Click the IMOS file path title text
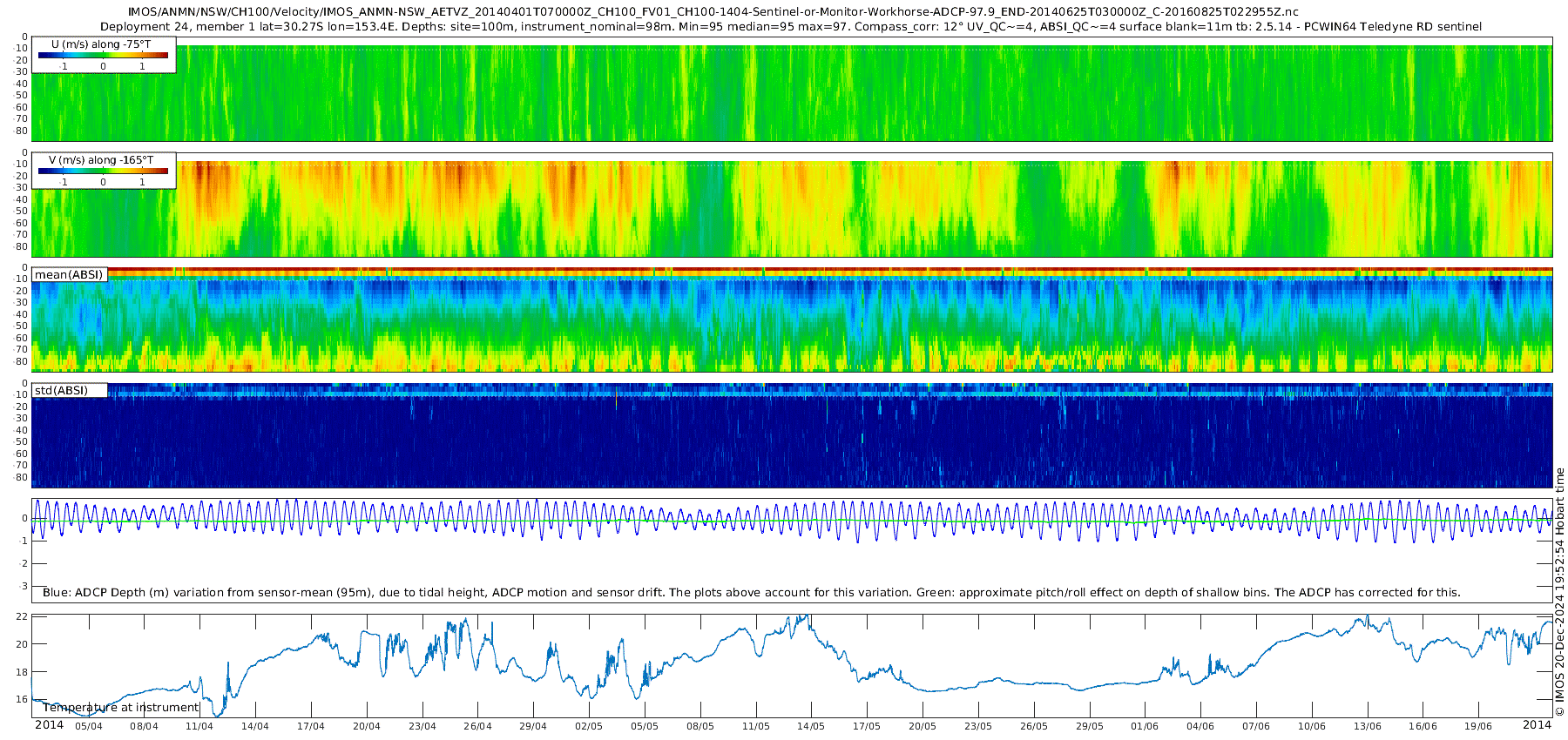 point(713,12)
